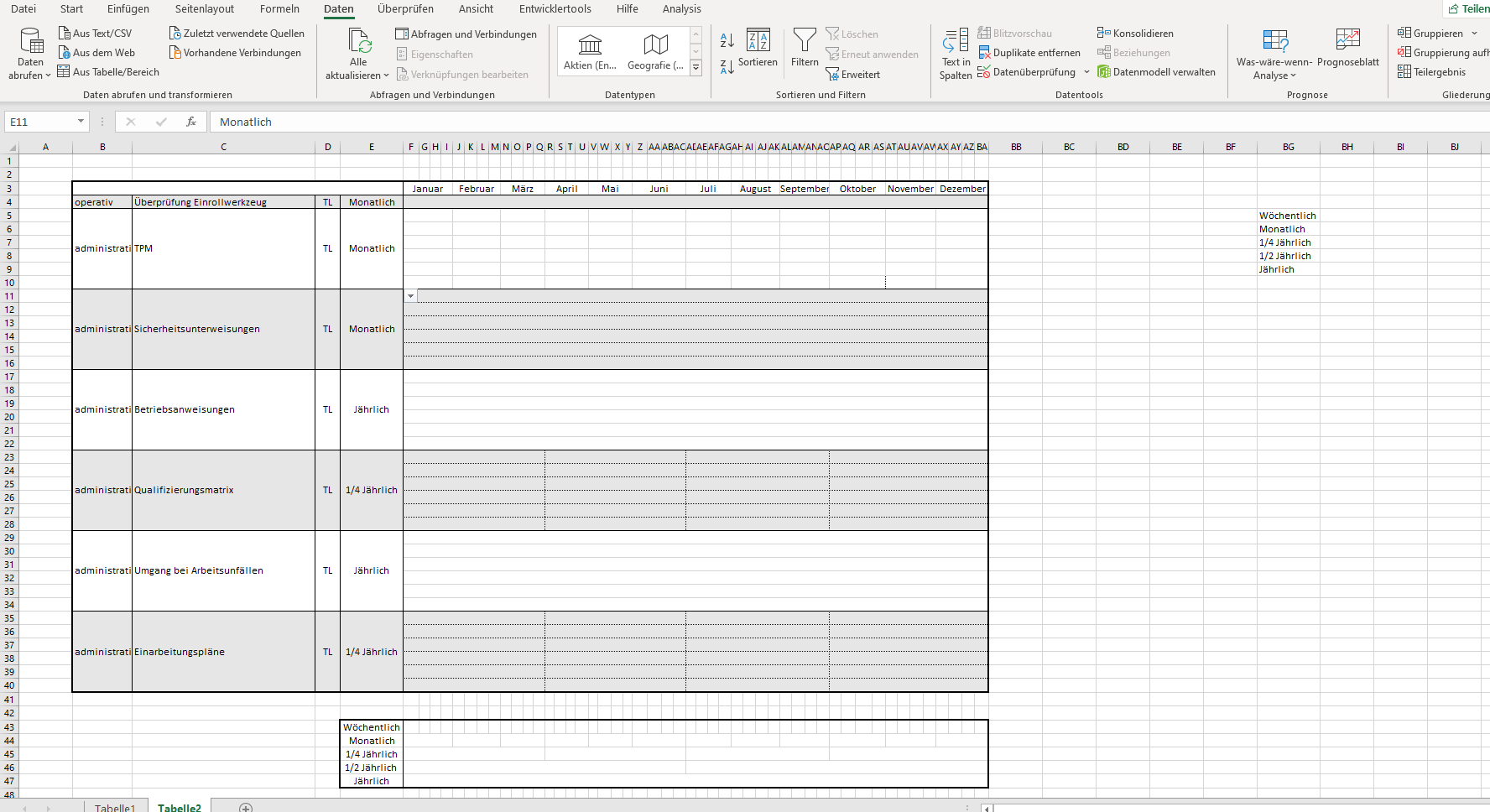Select '1/2 Jährlich' in column BG
The height and width of the screenshot is (812, 1490).
point(1288,256)
